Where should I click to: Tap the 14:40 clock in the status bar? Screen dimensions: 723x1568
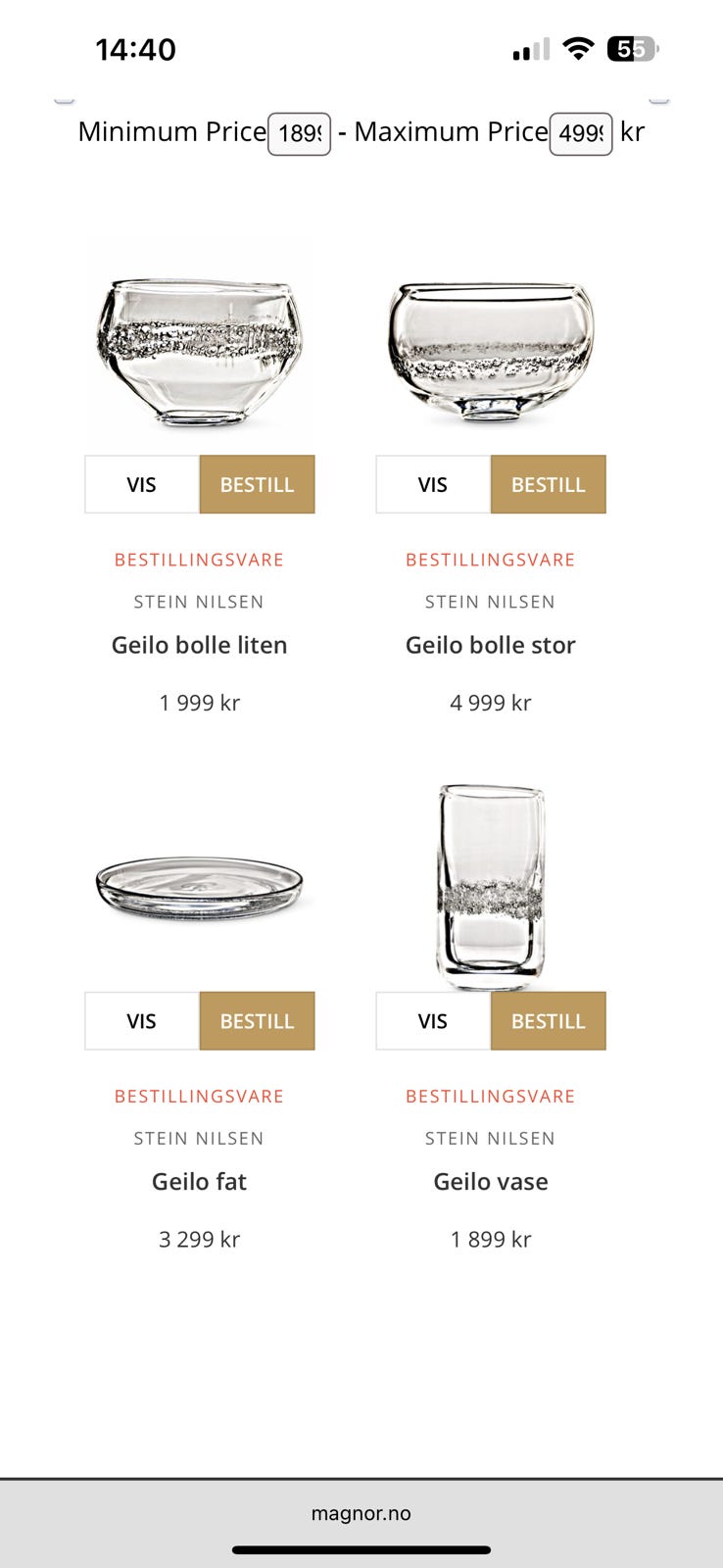pyautogui.click(x=134, y=48)
